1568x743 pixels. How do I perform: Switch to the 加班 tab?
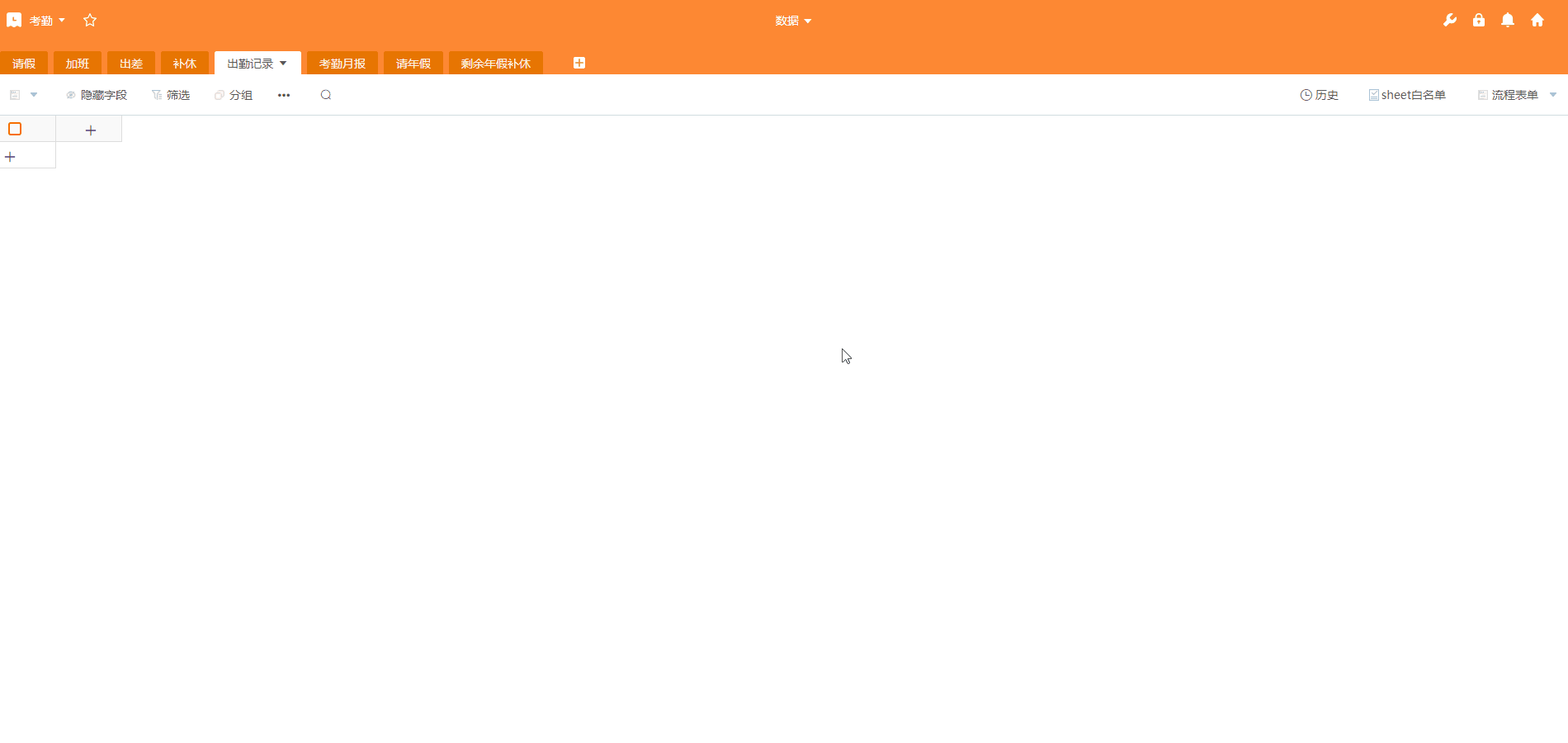[x=78, y=64]
